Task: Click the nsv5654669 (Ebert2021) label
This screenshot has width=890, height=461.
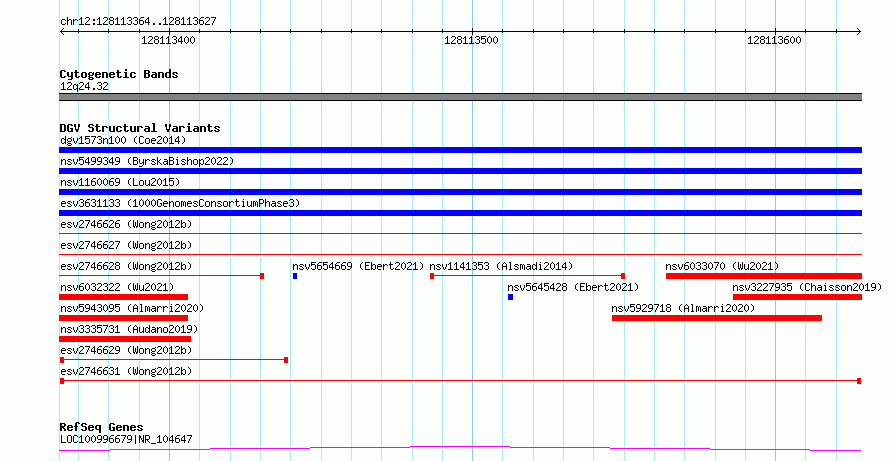Action: coord(358,266)
